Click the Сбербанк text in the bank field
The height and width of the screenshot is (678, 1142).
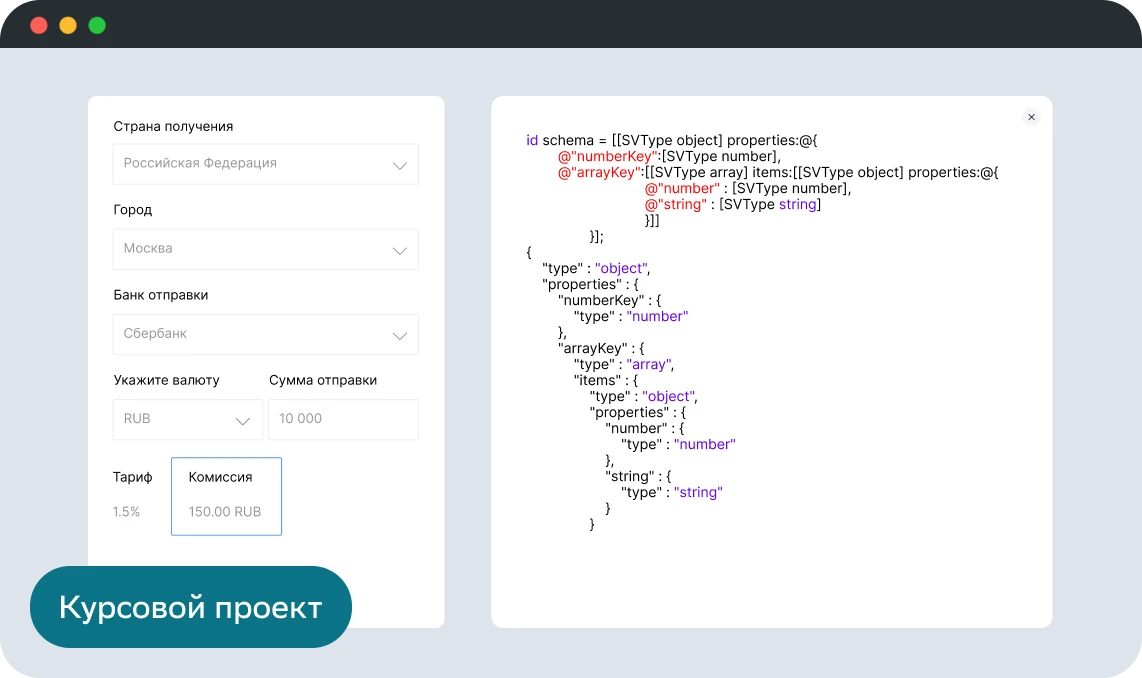(x=155, y=333)
